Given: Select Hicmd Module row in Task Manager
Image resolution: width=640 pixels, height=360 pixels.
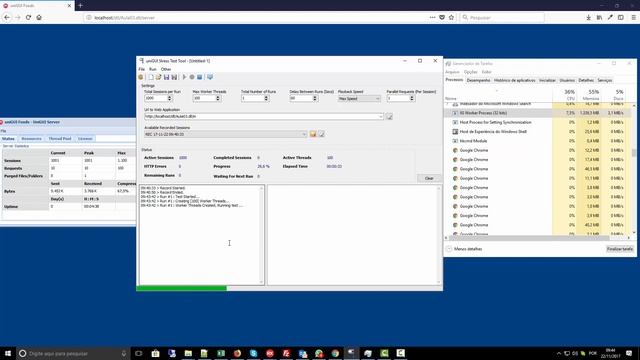Looking at the screenshot, I should coord(537,141).
